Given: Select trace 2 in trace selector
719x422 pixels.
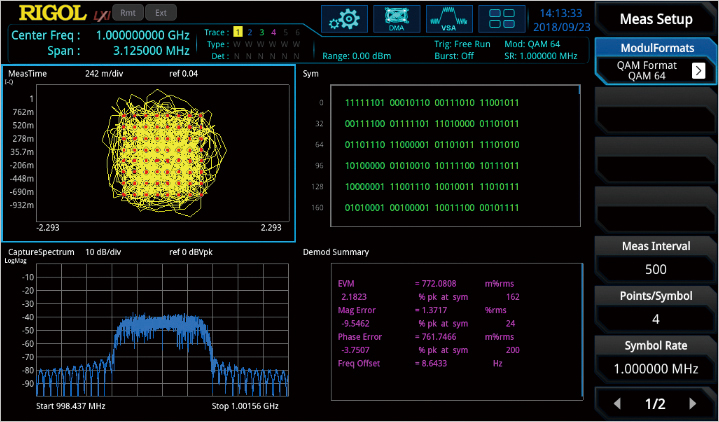Looking at the screenshot, I should (249, 32).
